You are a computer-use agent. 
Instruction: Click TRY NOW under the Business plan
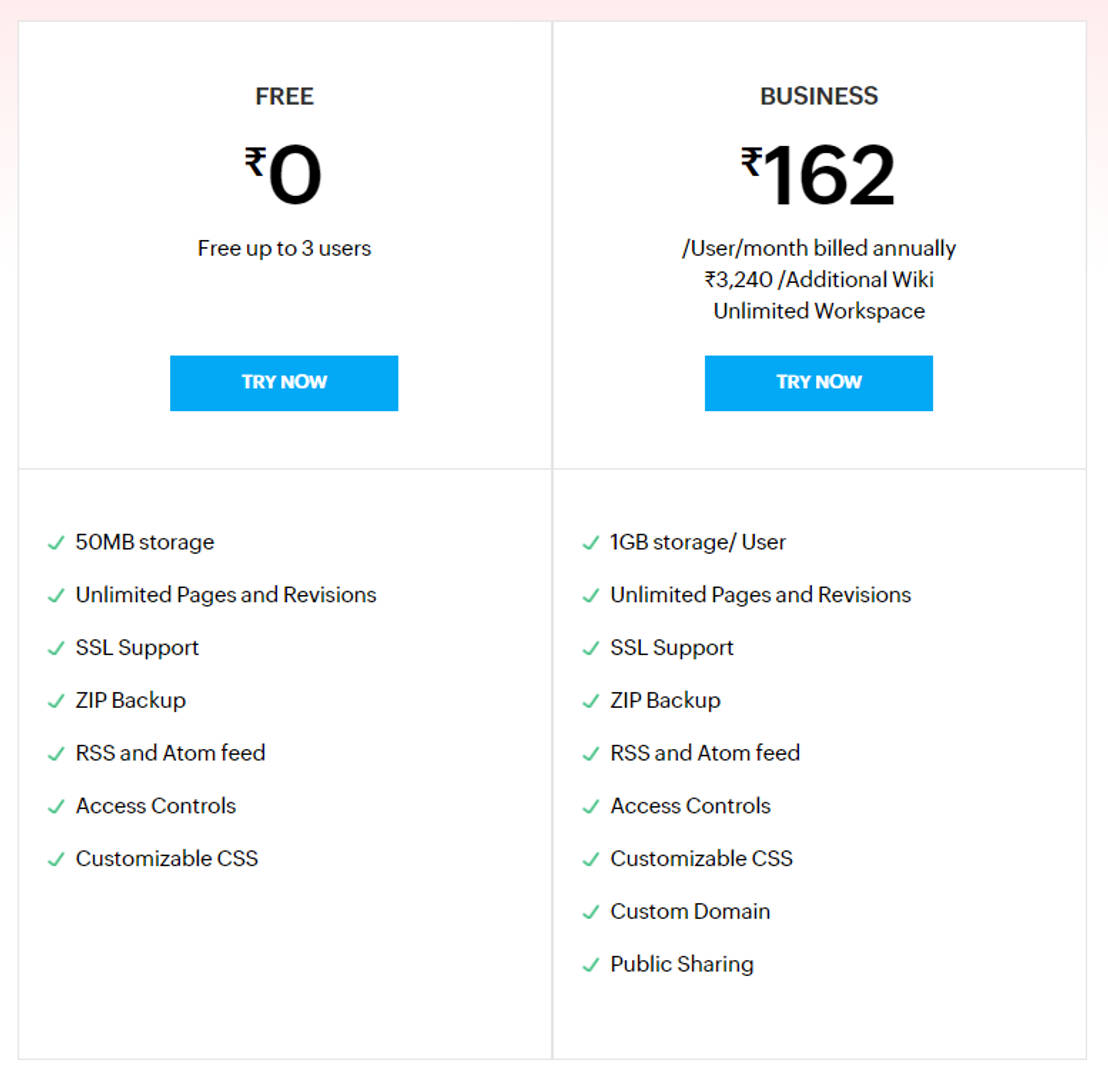point(819,383)
